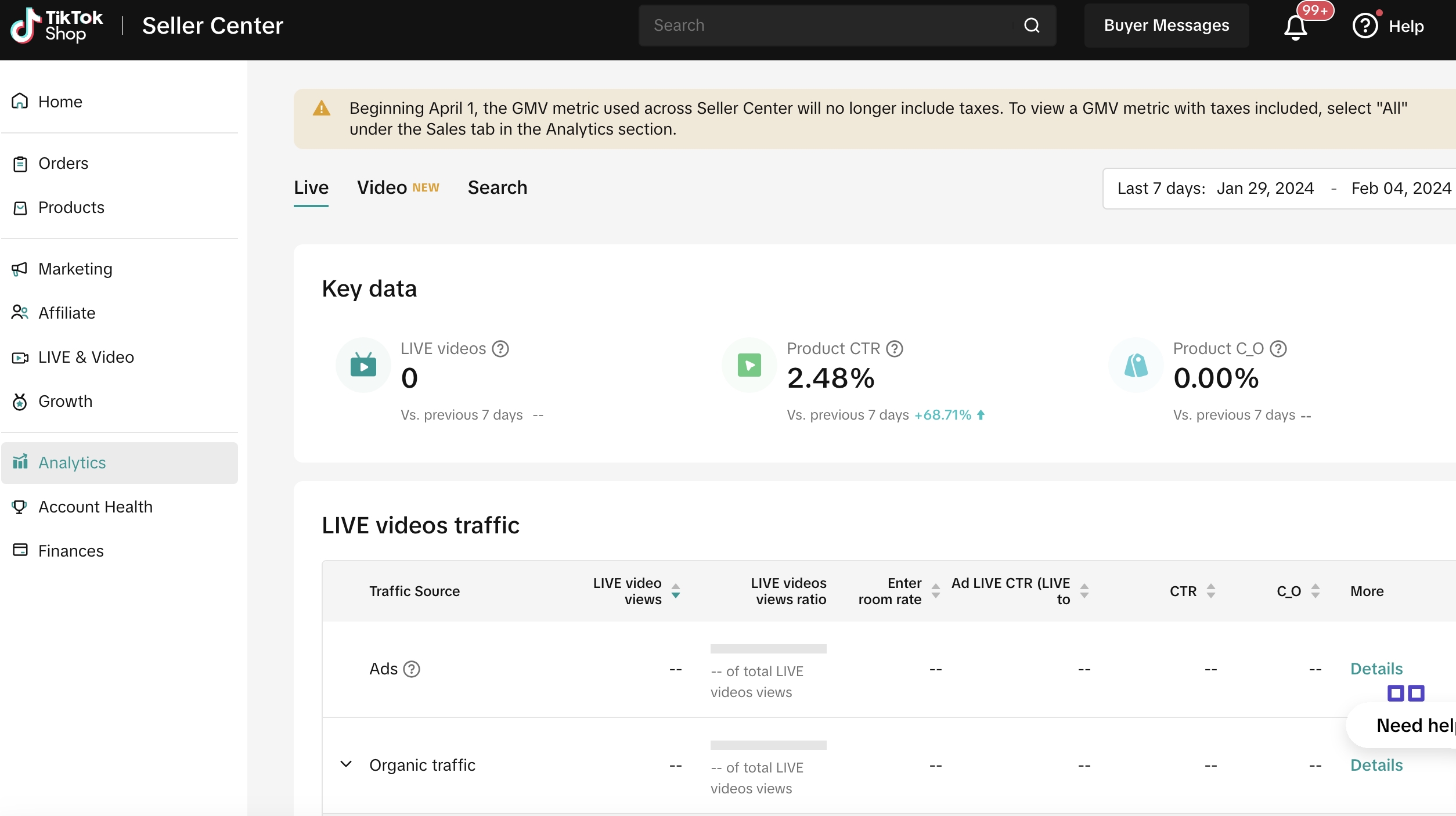This screenshot has width=1456, height=816.
Task: Open Help via question mark icon
Action: pyautogui.click(x=1365, y=26)
